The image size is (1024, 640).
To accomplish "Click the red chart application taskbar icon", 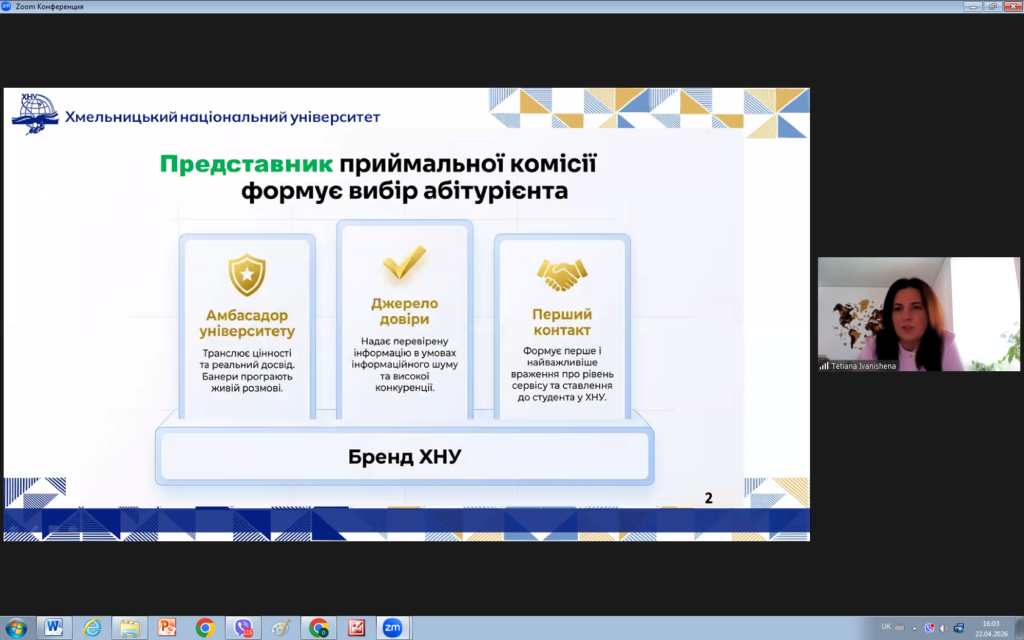I will click(356, 628).
